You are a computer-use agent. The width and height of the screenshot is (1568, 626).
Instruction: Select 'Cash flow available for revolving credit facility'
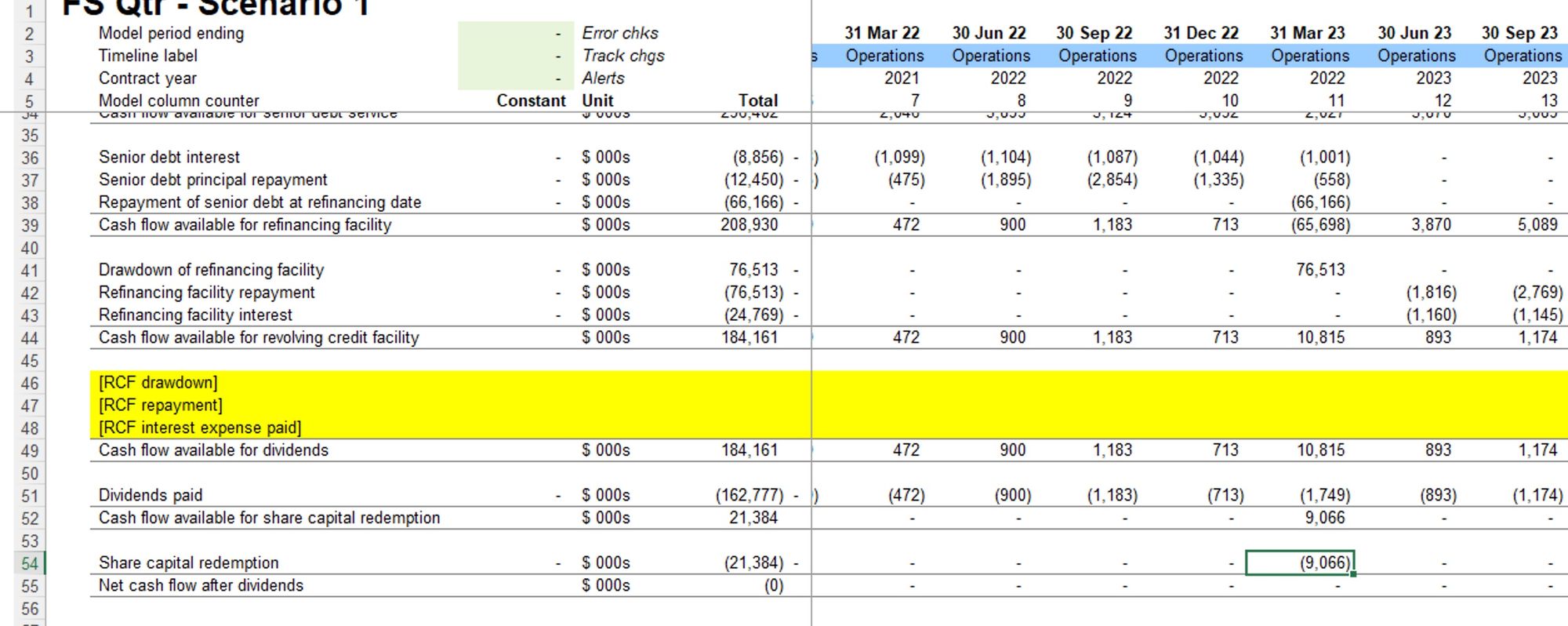click(x=259, y=337)
